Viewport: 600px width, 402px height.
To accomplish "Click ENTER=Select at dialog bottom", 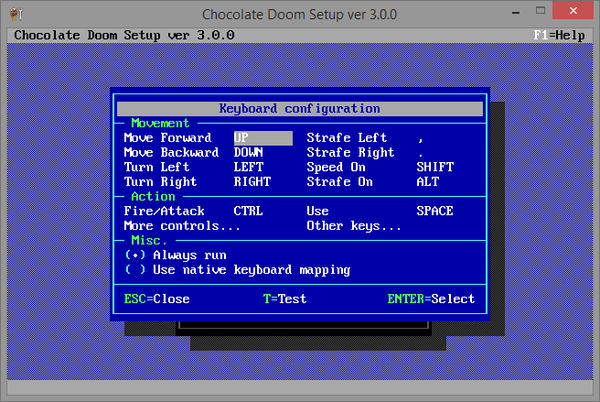I will coord(431,299).
